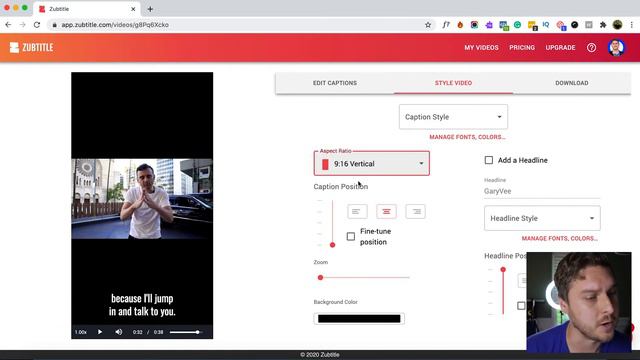
Task: Toggle the Fine-tune position checkbox
Action: [351, 236]
